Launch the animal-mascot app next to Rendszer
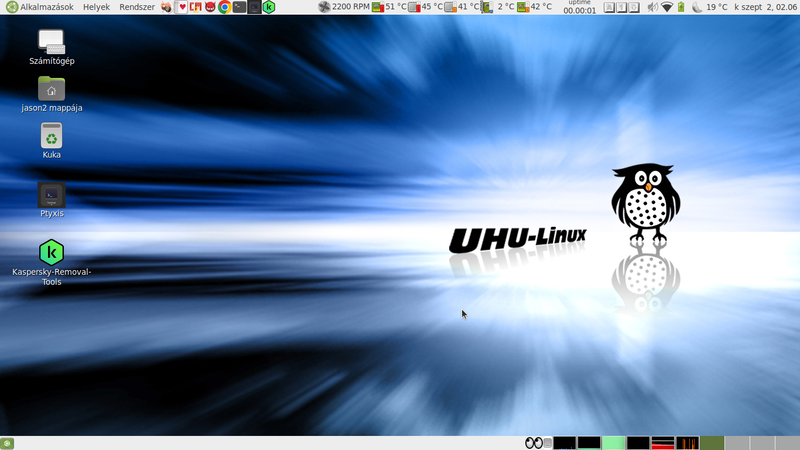The width and height of the screenshot is (800, 450). click(x=166, y=7)
